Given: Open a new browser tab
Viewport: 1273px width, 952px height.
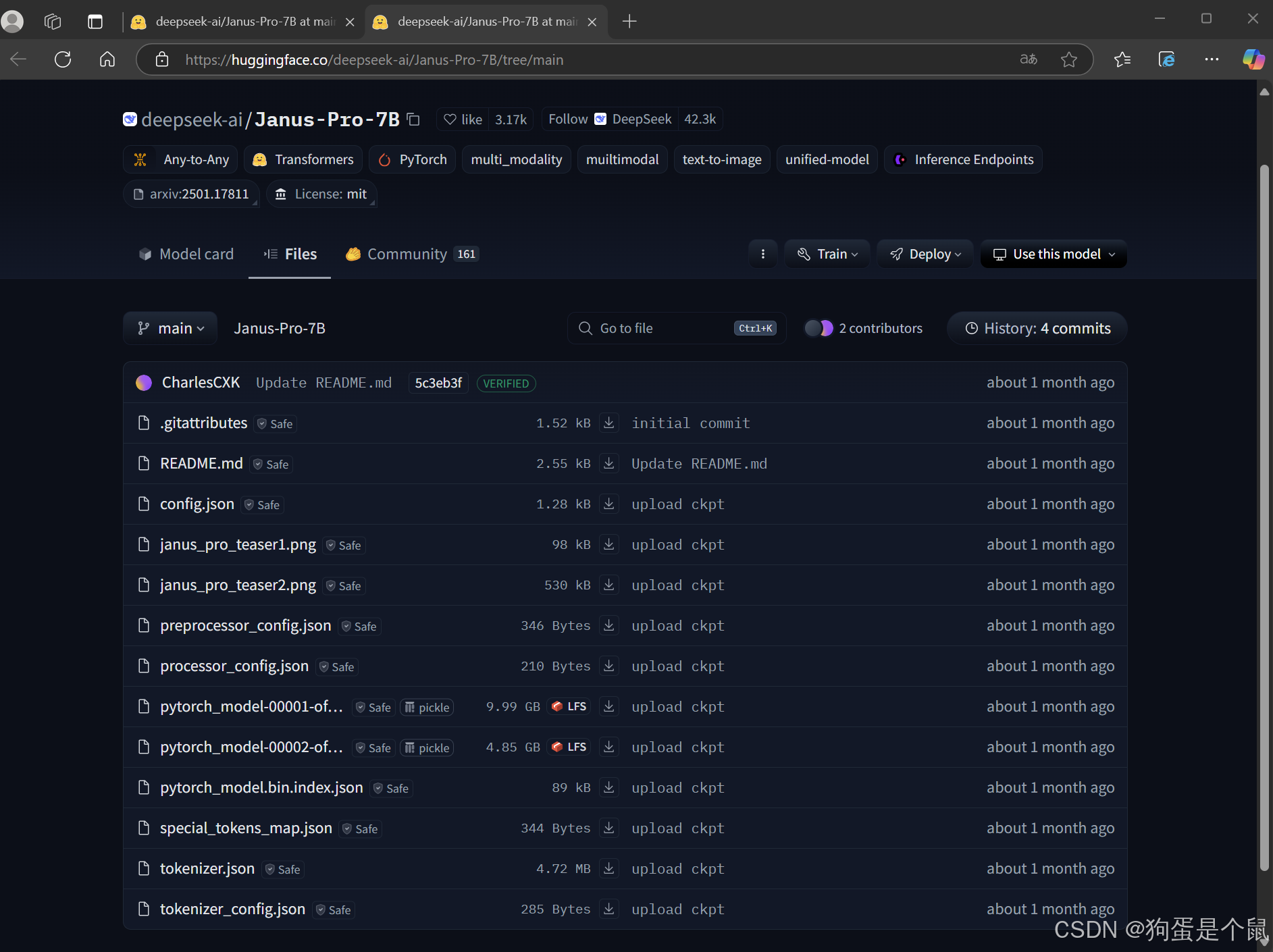Looking at the screenshot, I should coord(629,22).
